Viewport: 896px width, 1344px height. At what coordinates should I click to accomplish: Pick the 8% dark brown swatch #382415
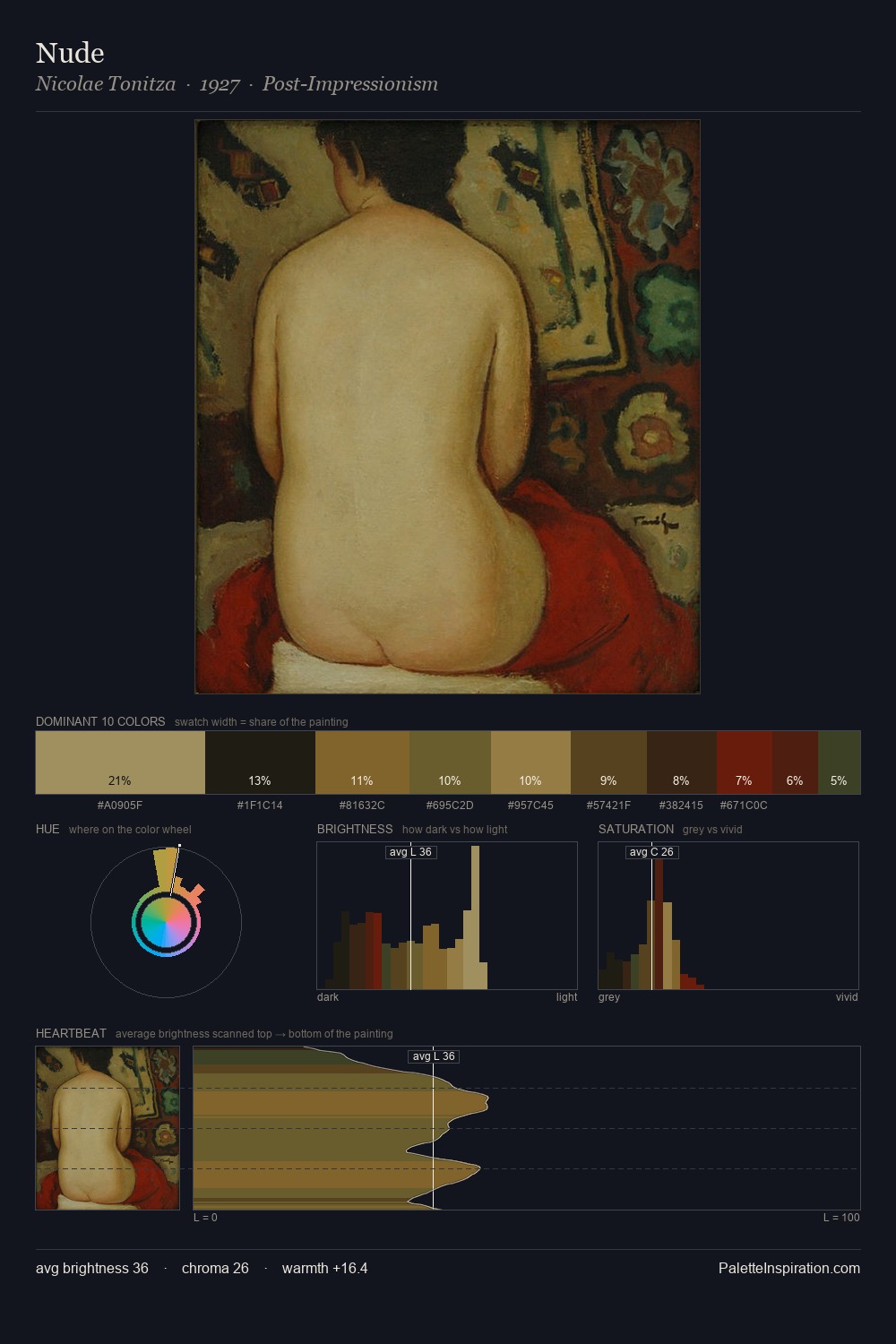click(x=682, y=762)
